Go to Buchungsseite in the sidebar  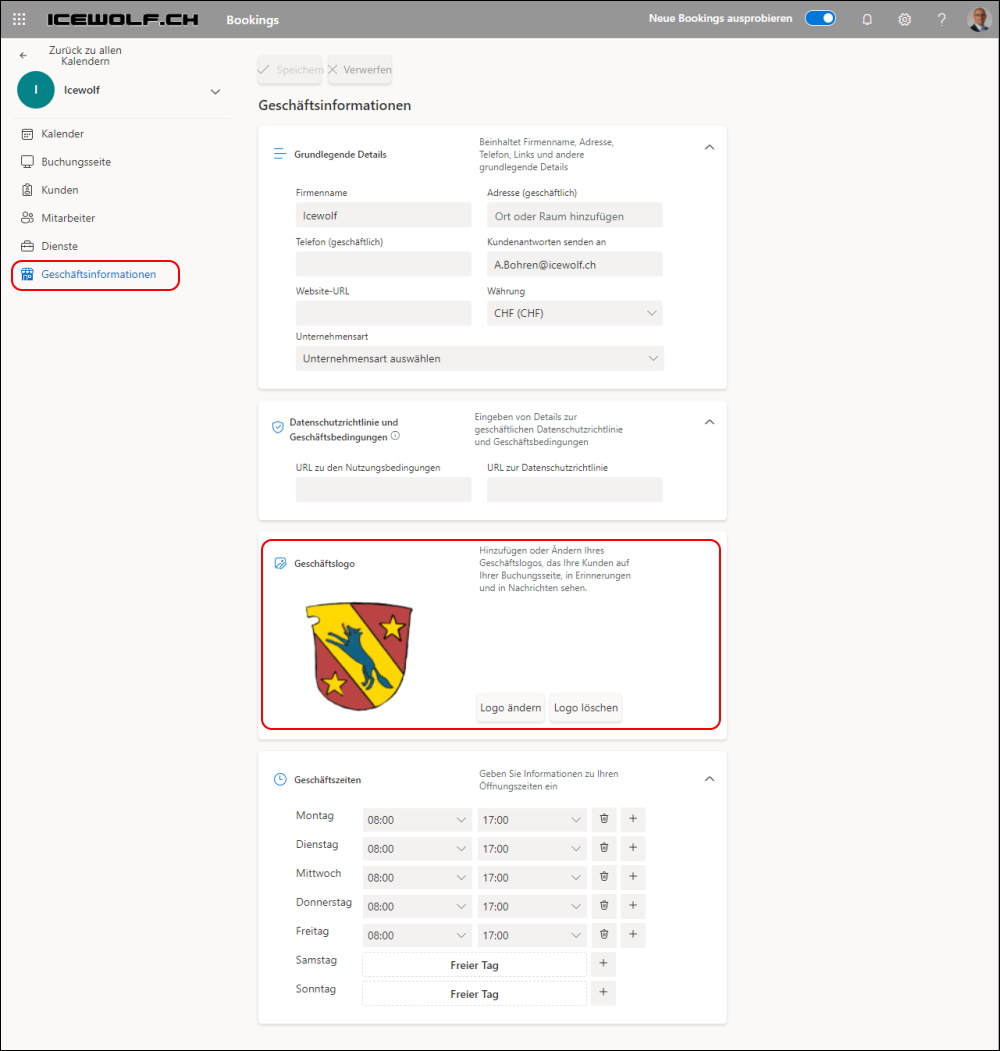[66, 162]
